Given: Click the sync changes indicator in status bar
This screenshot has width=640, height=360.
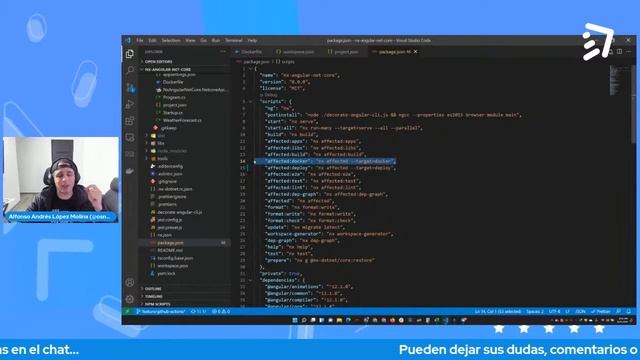Looking at the screenshot, I should (199, 311).
